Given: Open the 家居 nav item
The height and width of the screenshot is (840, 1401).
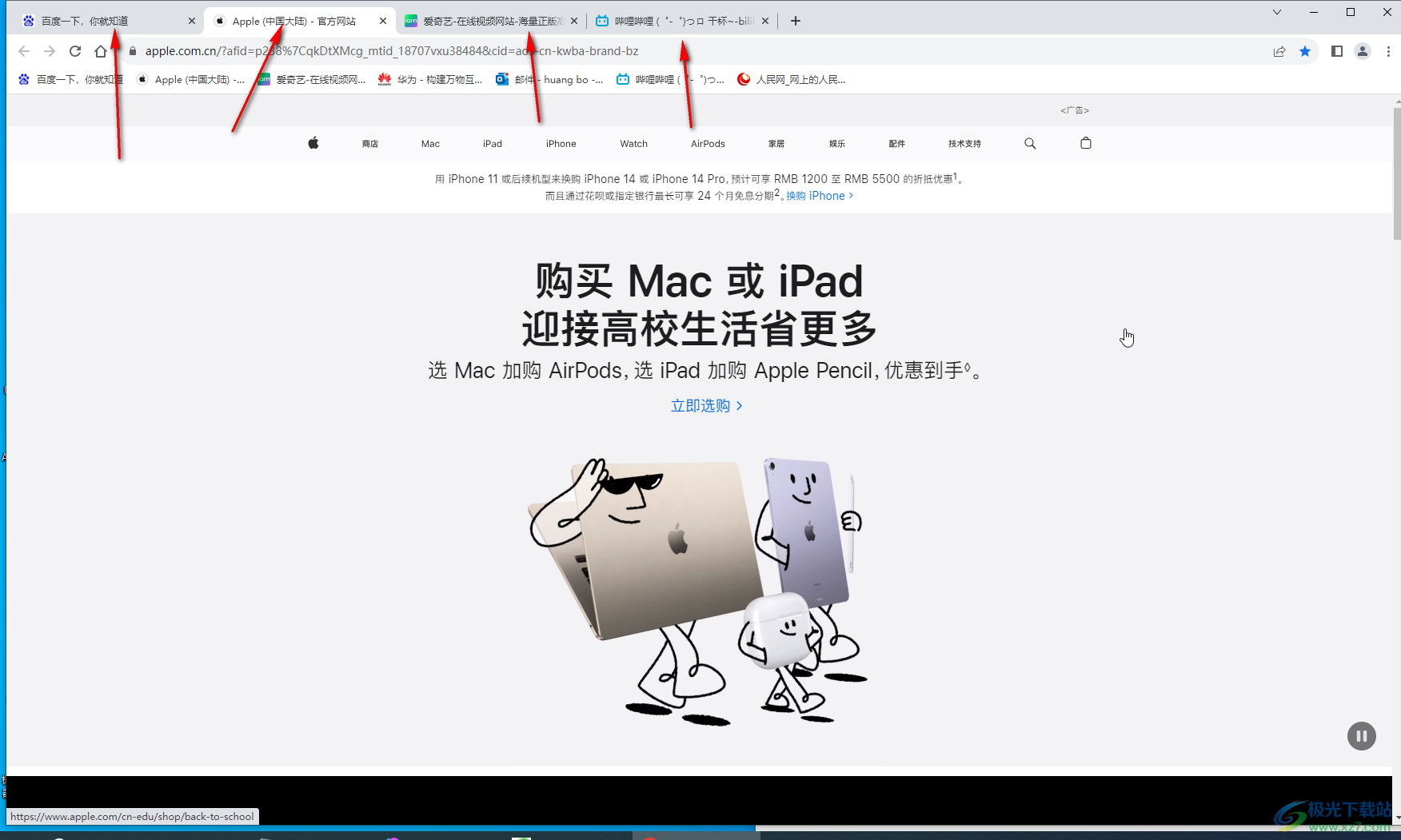Looking at the screenshot, I should click(x=776, y=144).
